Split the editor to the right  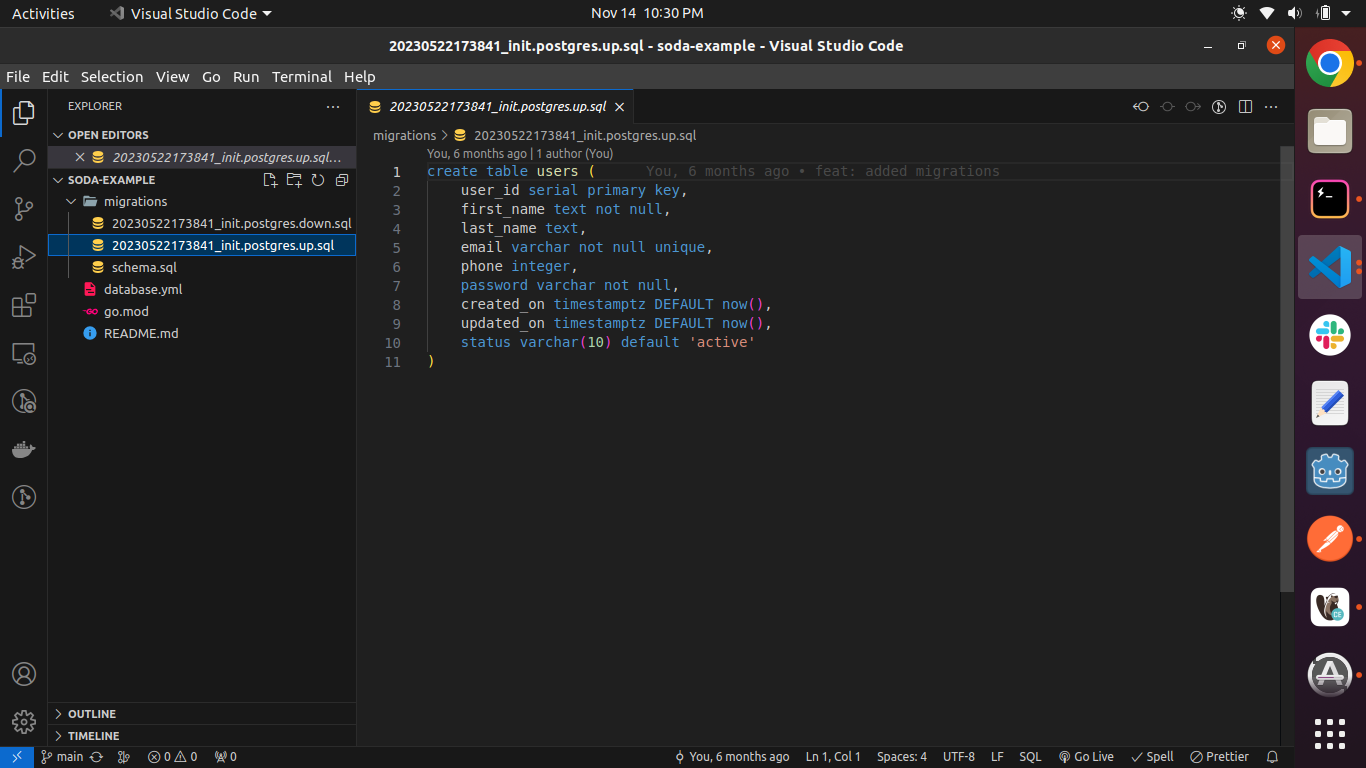[x=1245, y=107]
